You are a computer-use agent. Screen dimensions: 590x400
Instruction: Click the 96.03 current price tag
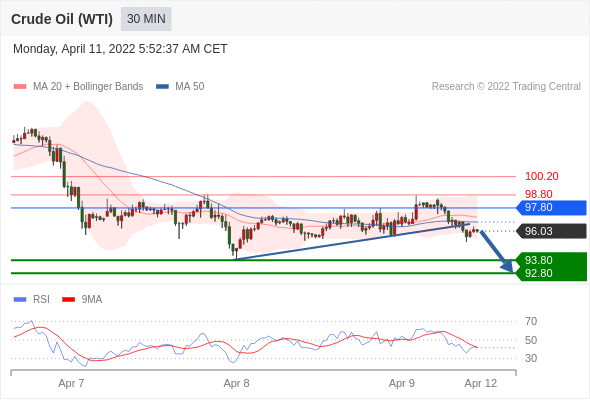[551, 231]
